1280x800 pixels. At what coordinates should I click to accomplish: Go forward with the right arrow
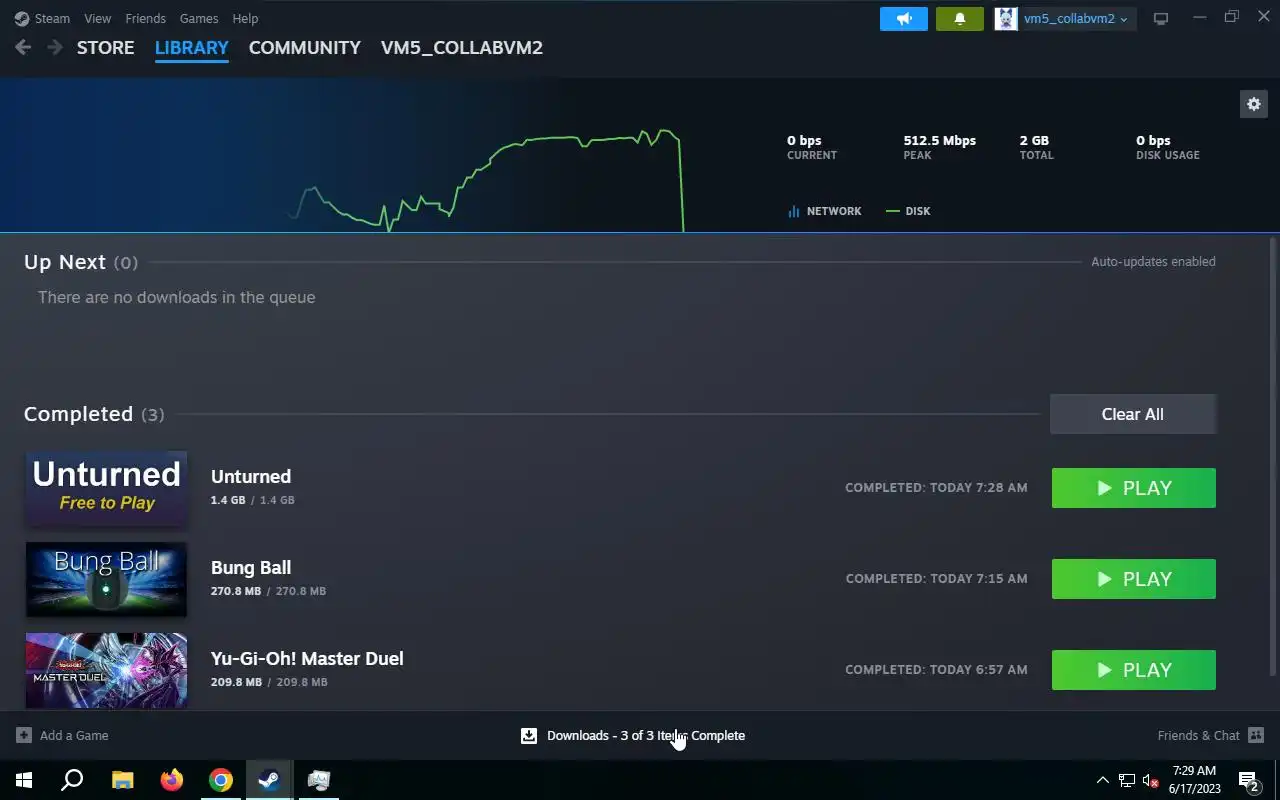(x=55, y=47)
